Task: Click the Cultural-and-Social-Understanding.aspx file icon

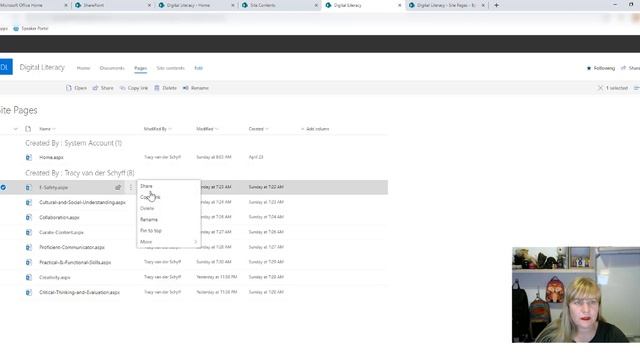Action: coord(29,202)
